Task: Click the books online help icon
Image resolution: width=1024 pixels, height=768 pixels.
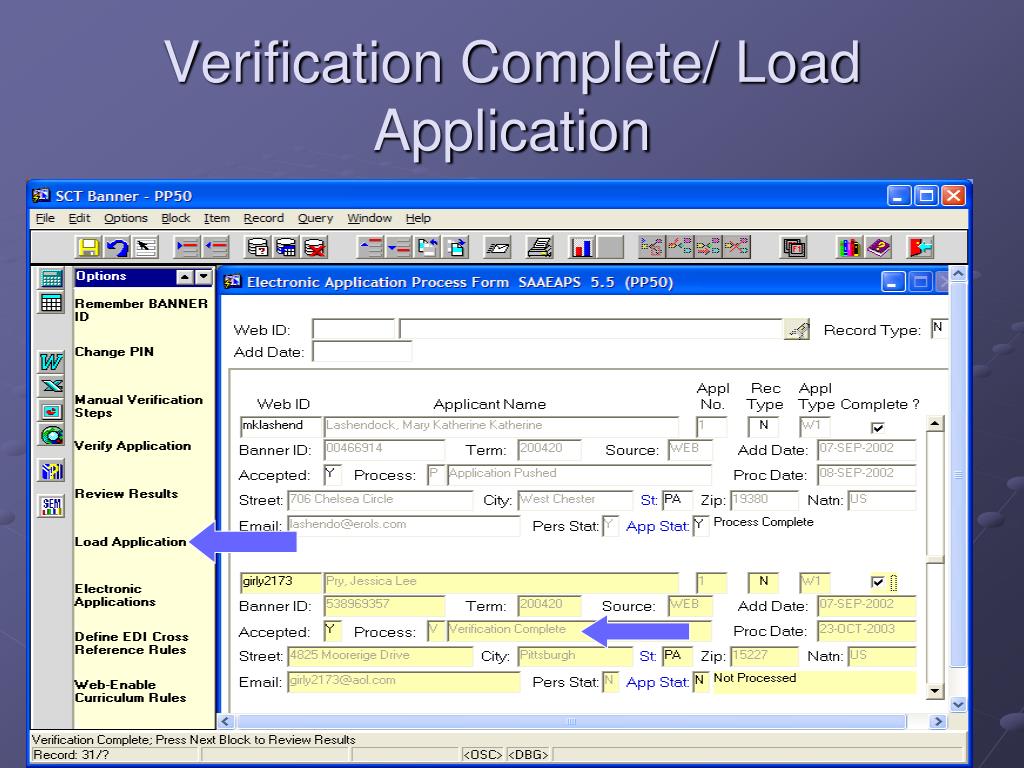Action: (849, 248)
